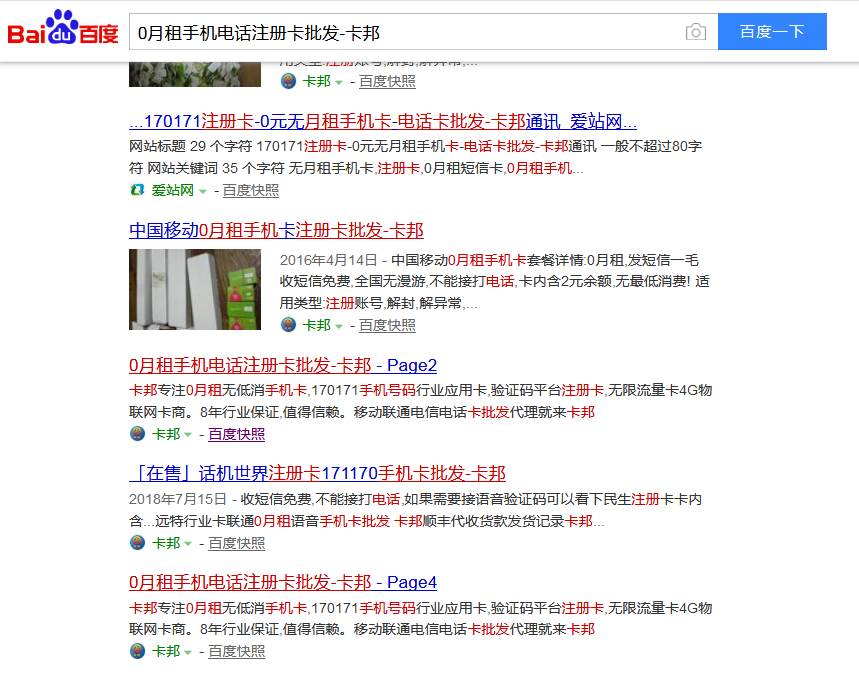Viewport: 859px width, 682px height.
Task: Open the result titled Page2
Action: [x=282, y=365]
